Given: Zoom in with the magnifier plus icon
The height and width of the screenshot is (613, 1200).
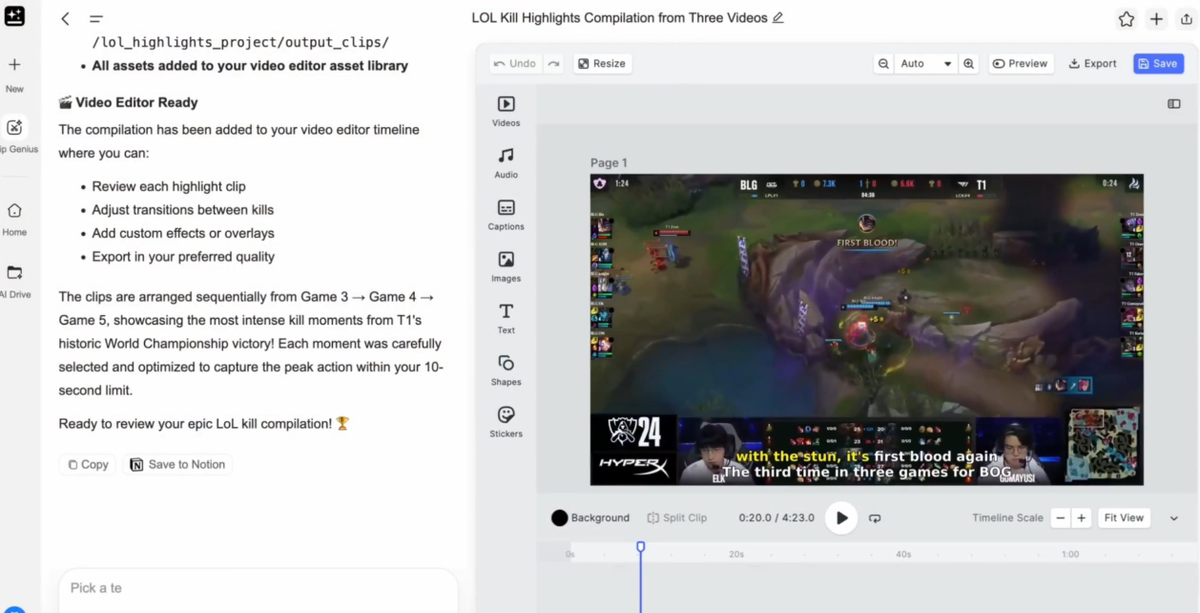Looking at the screenshot, I should (x=969, y=63).
